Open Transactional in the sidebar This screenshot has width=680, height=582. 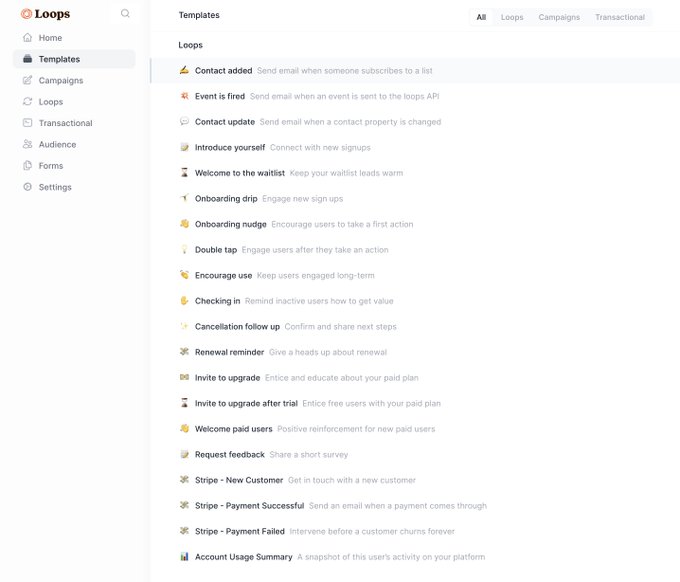click(x=74, y=123)
